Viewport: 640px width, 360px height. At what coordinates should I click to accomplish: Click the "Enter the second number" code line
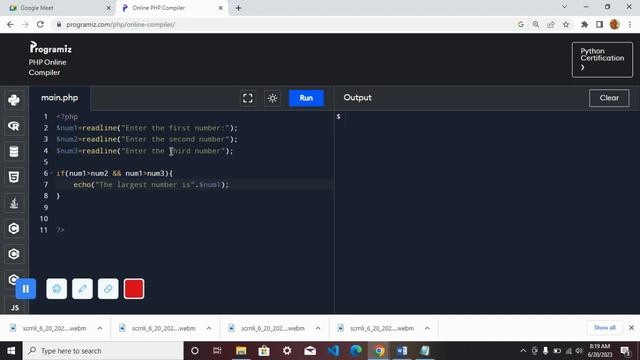[x=147, y=139]
